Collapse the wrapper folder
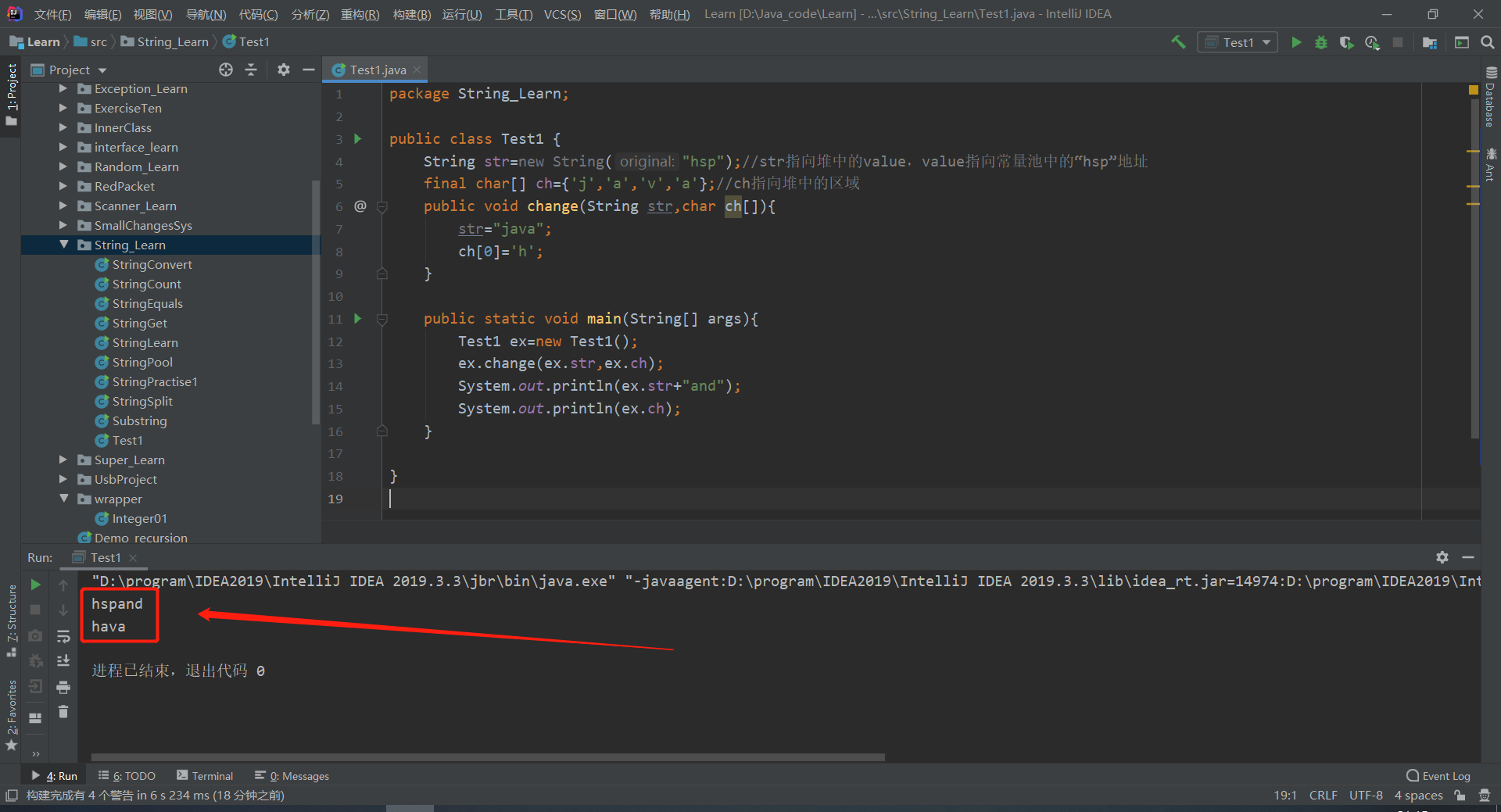This screenshot has height=812, width=1501. [63, 499]
